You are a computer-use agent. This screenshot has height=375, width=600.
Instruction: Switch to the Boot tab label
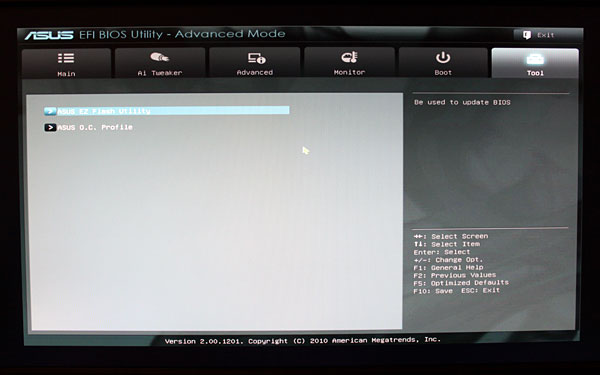(443, 72)
